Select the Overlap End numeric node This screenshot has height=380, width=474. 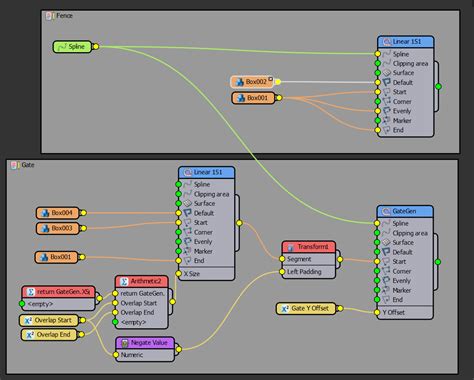click(50, 335)
